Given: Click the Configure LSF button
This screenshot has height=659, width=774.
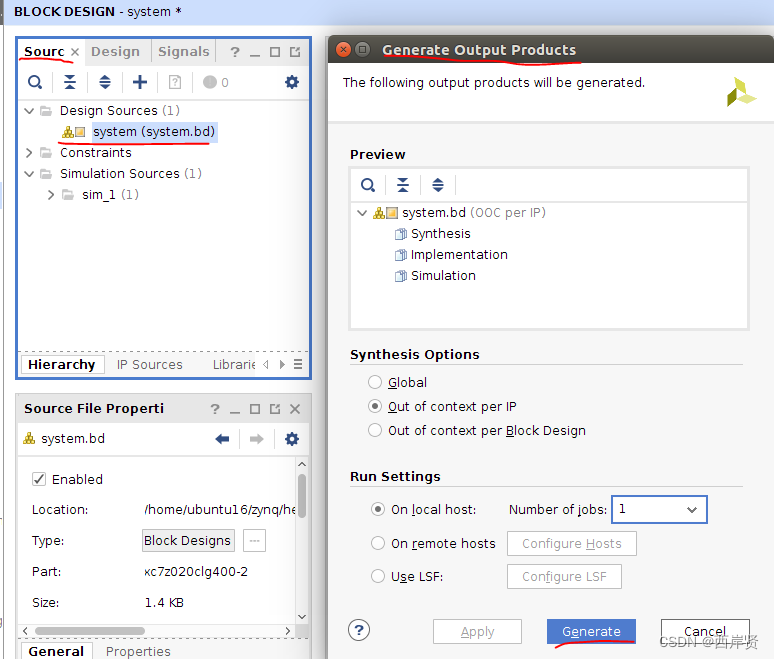Looking at the screenshot, I should pos(564,577).
